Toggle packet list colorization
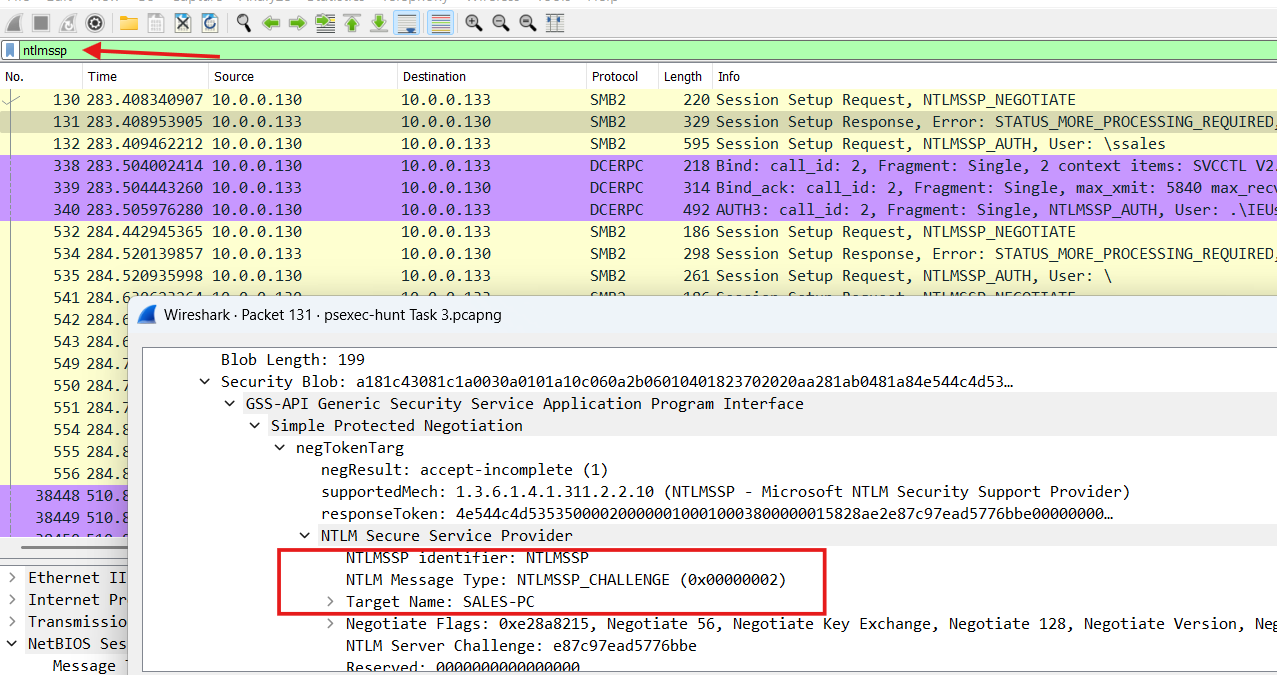The width and height of the screenshot is (1277, 675). (x=439, y=22)
